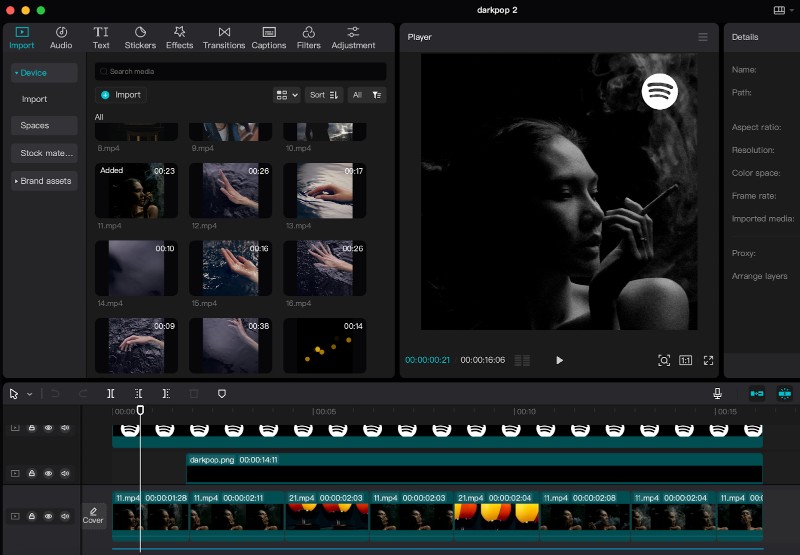This screenshot has width=800, height=555.
Task: Click the Cover button
Action: click(x=93, y=516)
